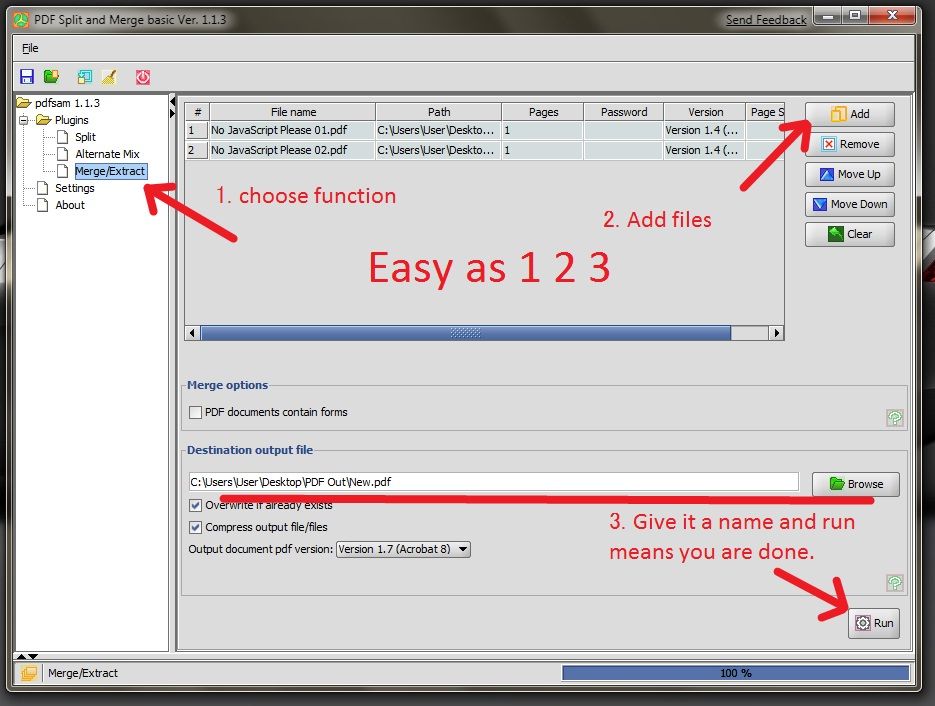The width and height of the screenshot is (935, 706).
Task: Click the help icon in Merge options
Action: click(x=895, y=418)
